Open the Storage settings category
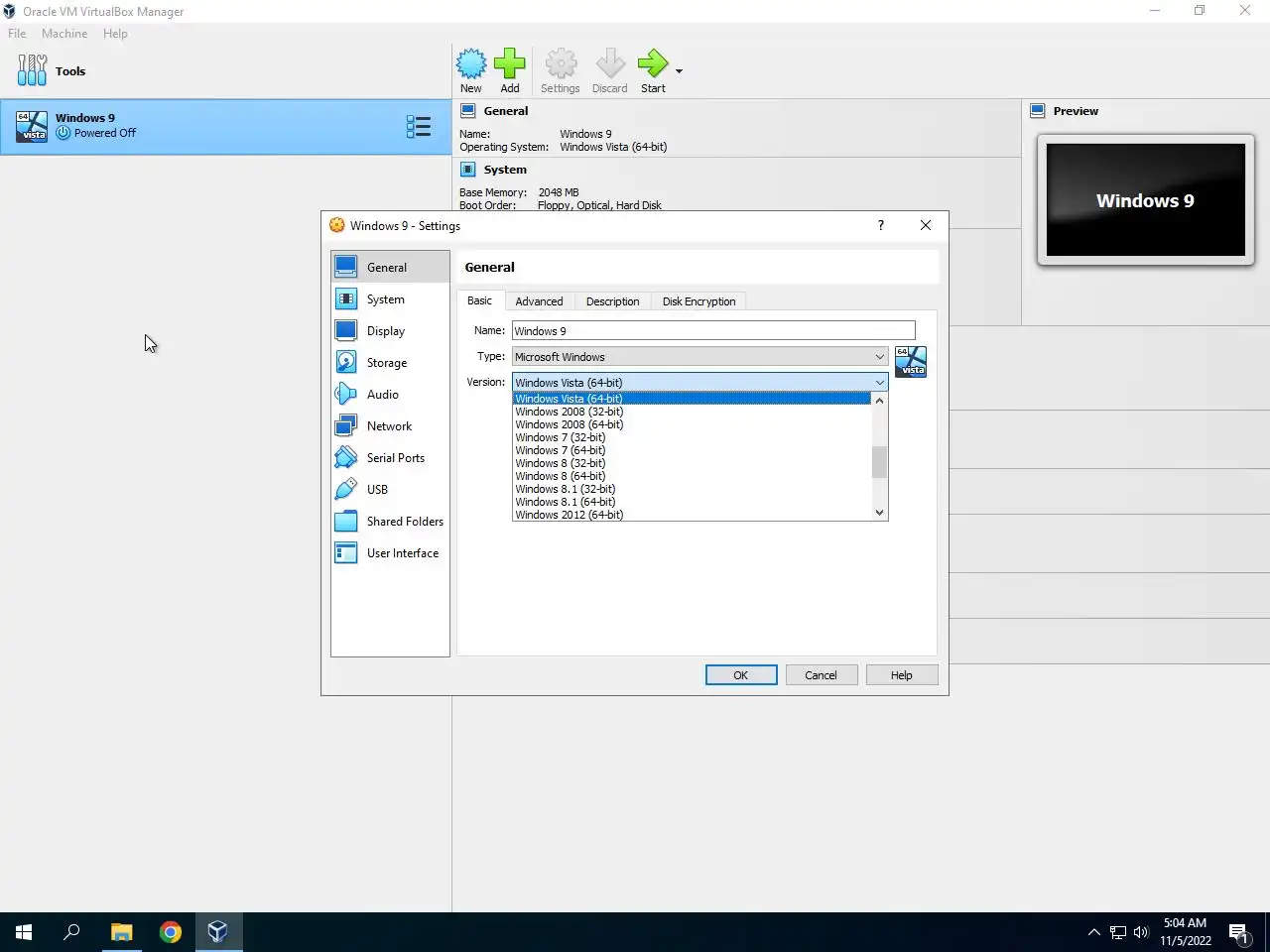This screenshot has height=952, width=1270. pyautogui.click(x=390, y=362)
